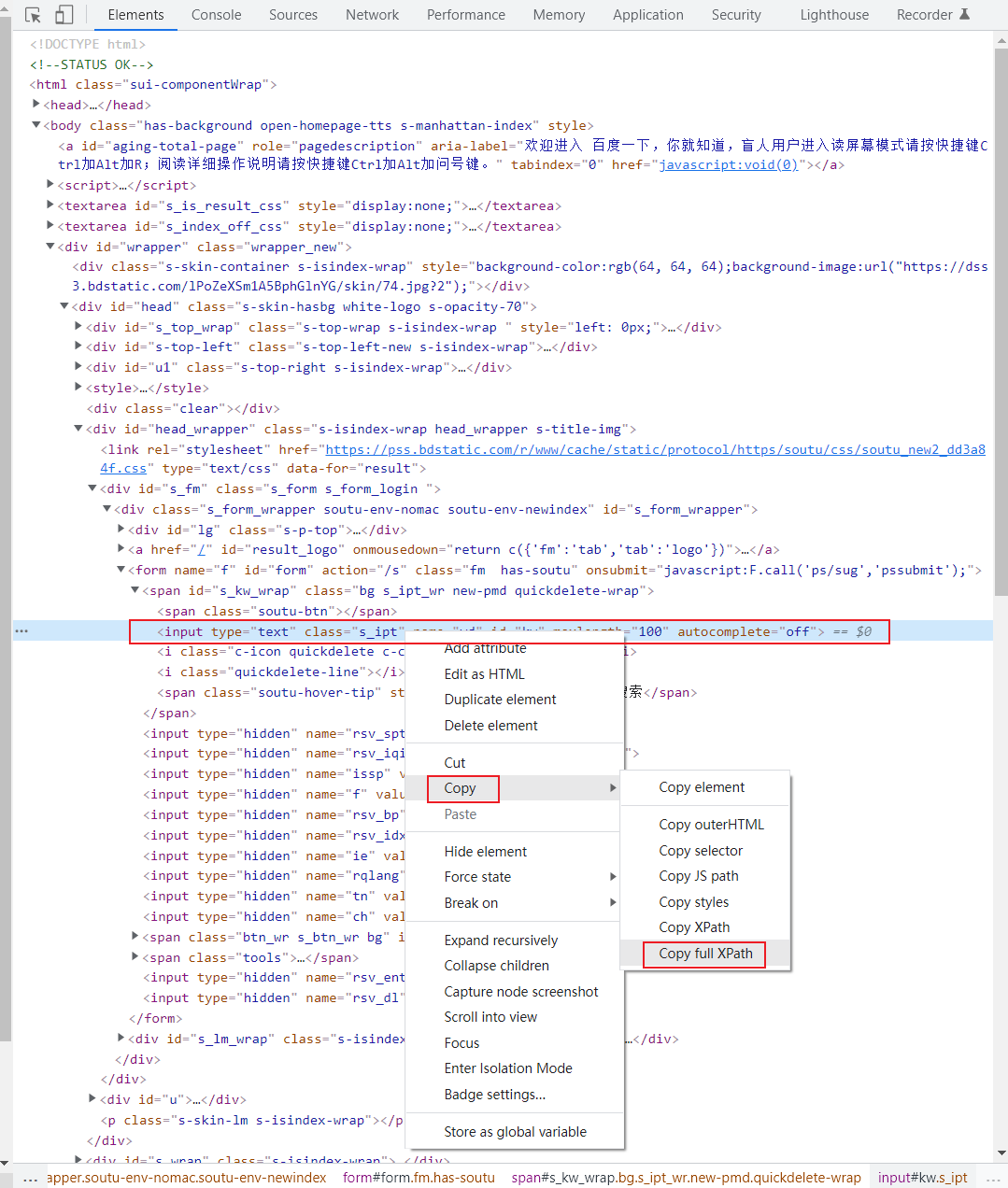Image resolution: width=1008 pixels, height=1188 pixels.
Task: Open the Lighthouse tab
Action: coord(834,15)
